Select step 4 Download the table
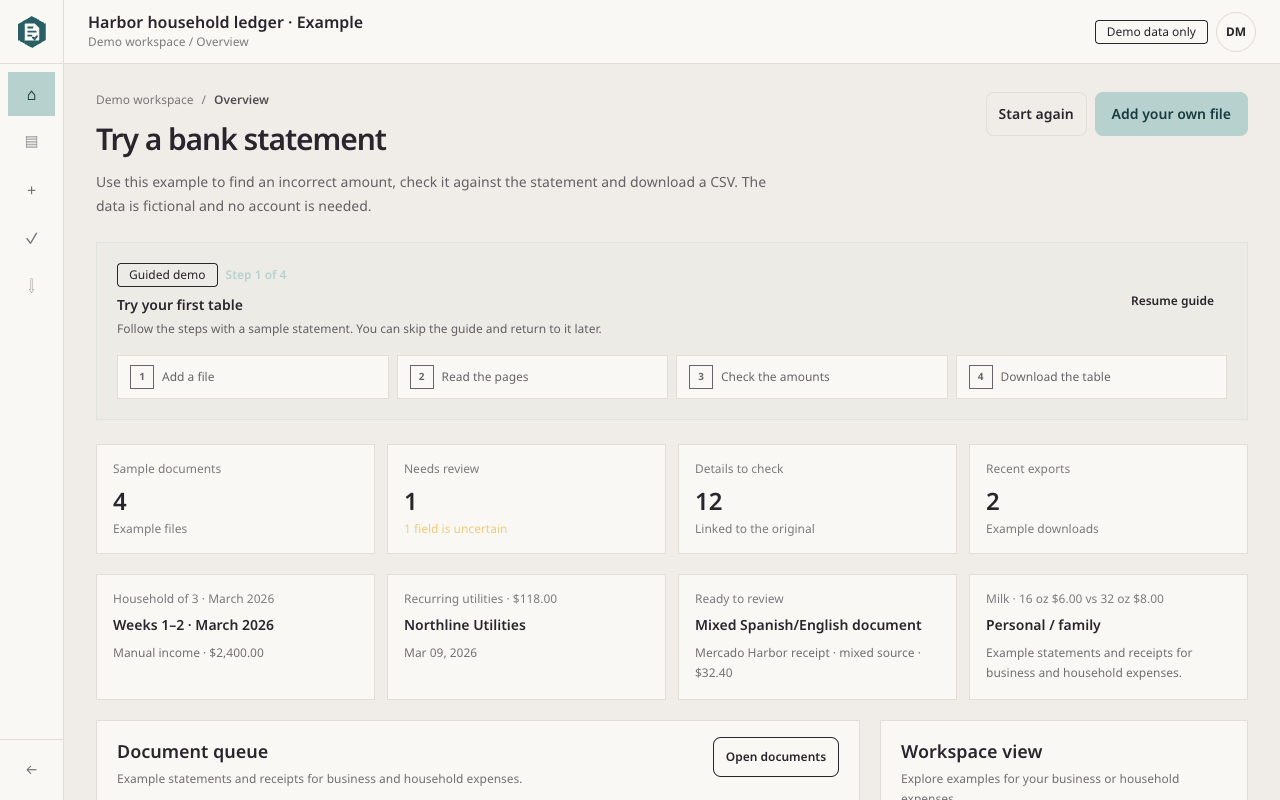1280x800 pixels. [1091, 377]
